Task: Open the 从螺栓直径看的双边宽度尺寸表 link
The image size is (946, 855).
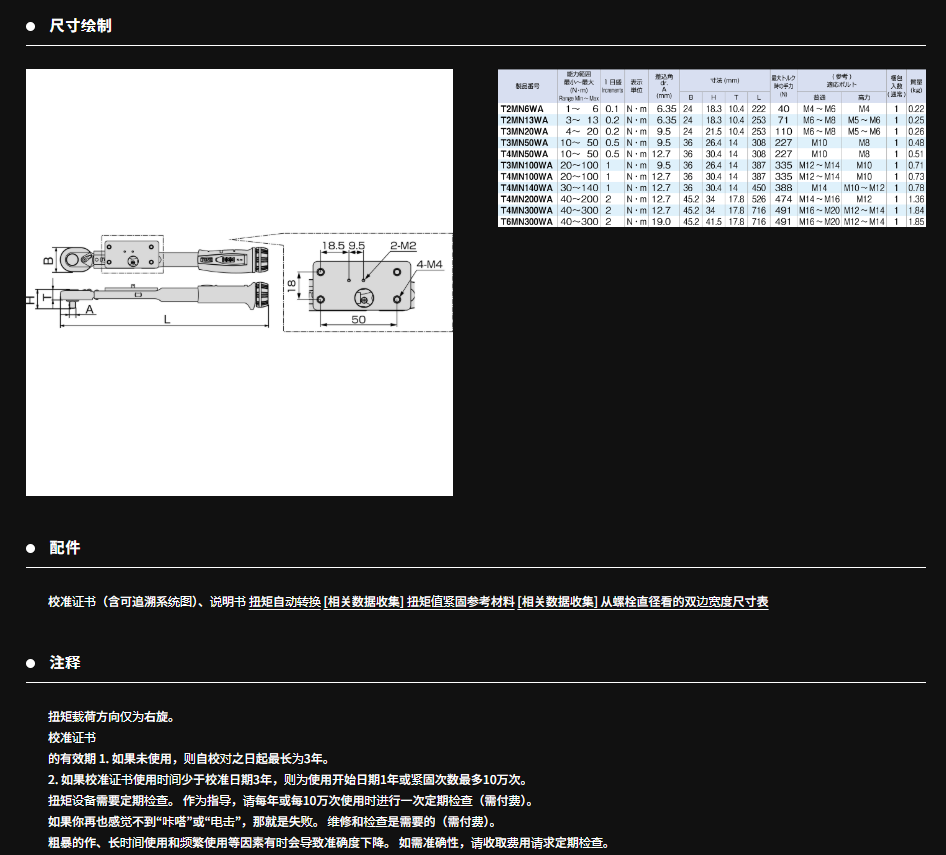Action: (x=684, y=602)
